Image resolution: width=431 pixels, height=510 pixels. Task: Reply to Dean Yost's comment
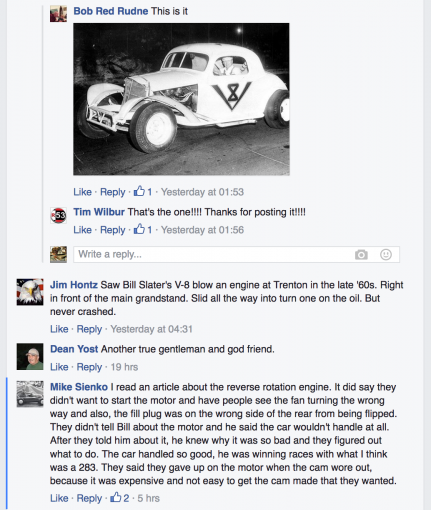coord(89,367)
